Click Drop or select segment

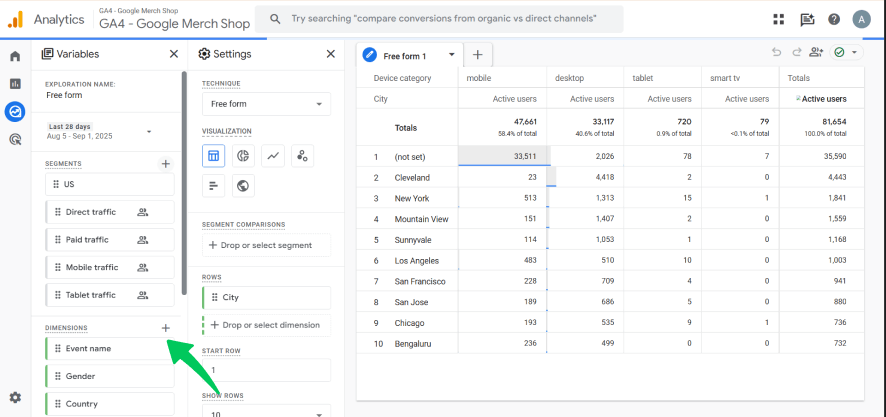pos(266,245)
